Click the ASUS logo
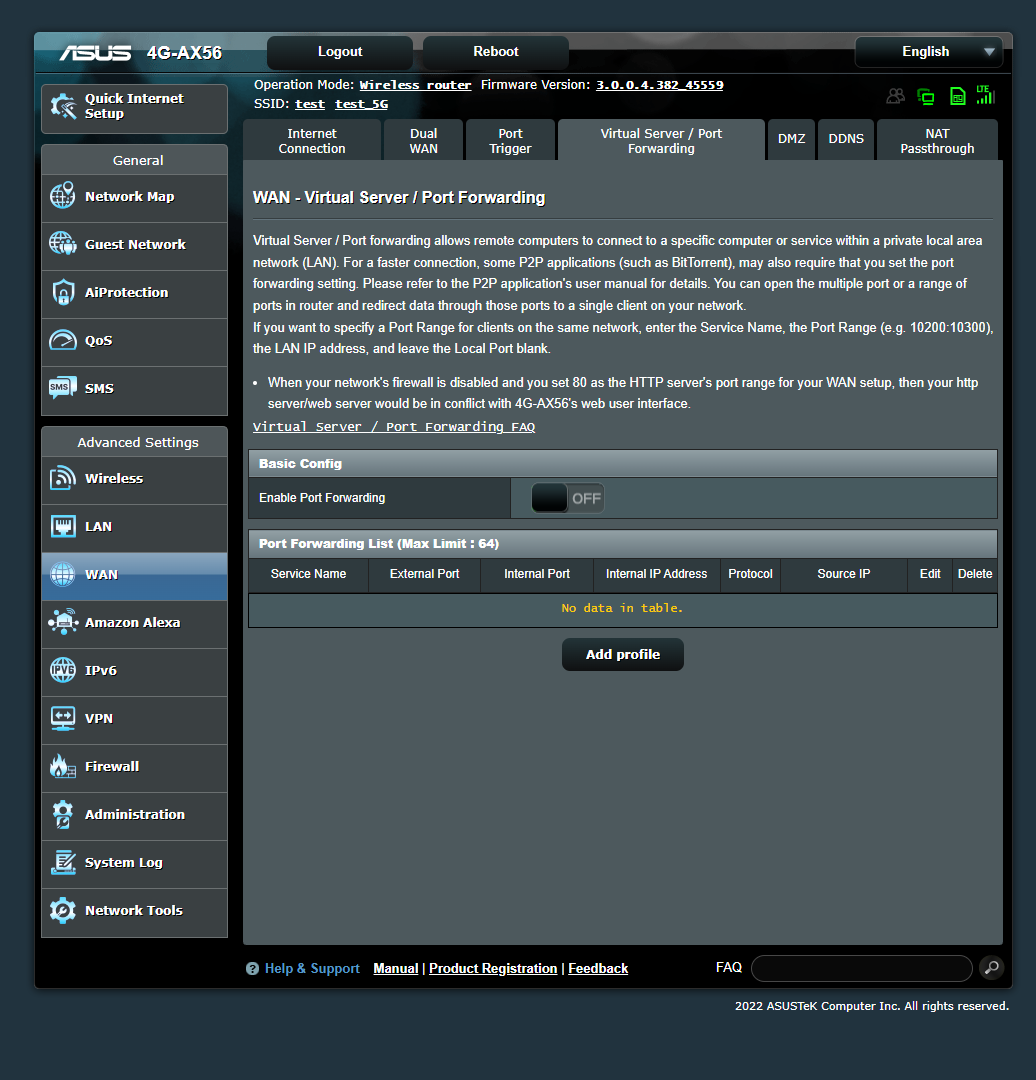1036x1080 pixels. (95, 53)
